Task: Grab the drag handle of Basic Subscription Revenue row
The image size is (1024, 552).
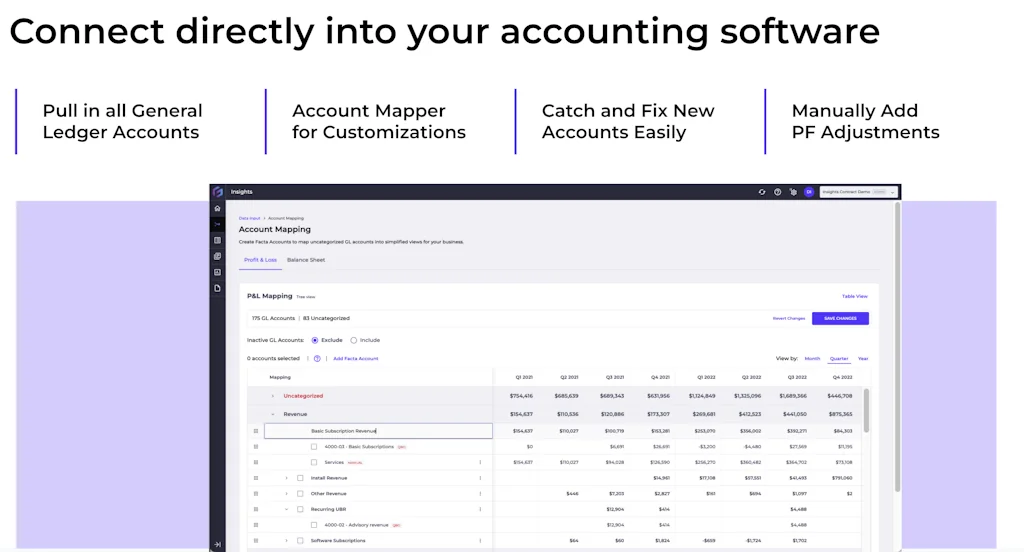Action: pos(256,431)
